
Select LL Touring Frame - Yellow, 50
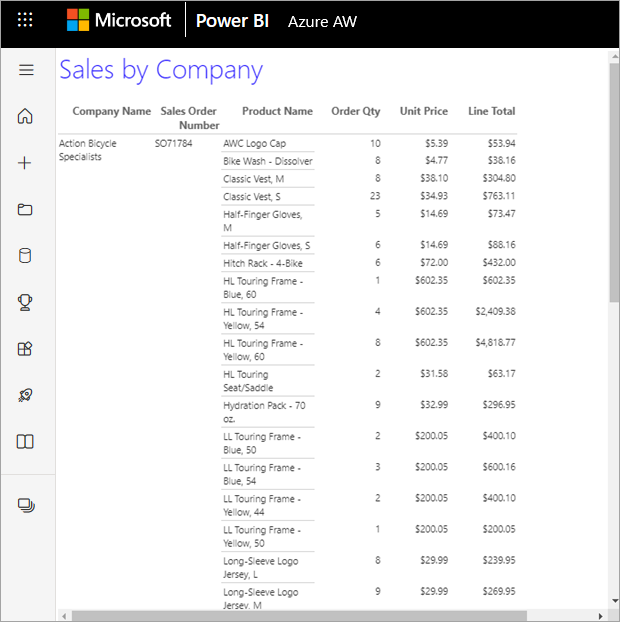[x=262, y=536]
